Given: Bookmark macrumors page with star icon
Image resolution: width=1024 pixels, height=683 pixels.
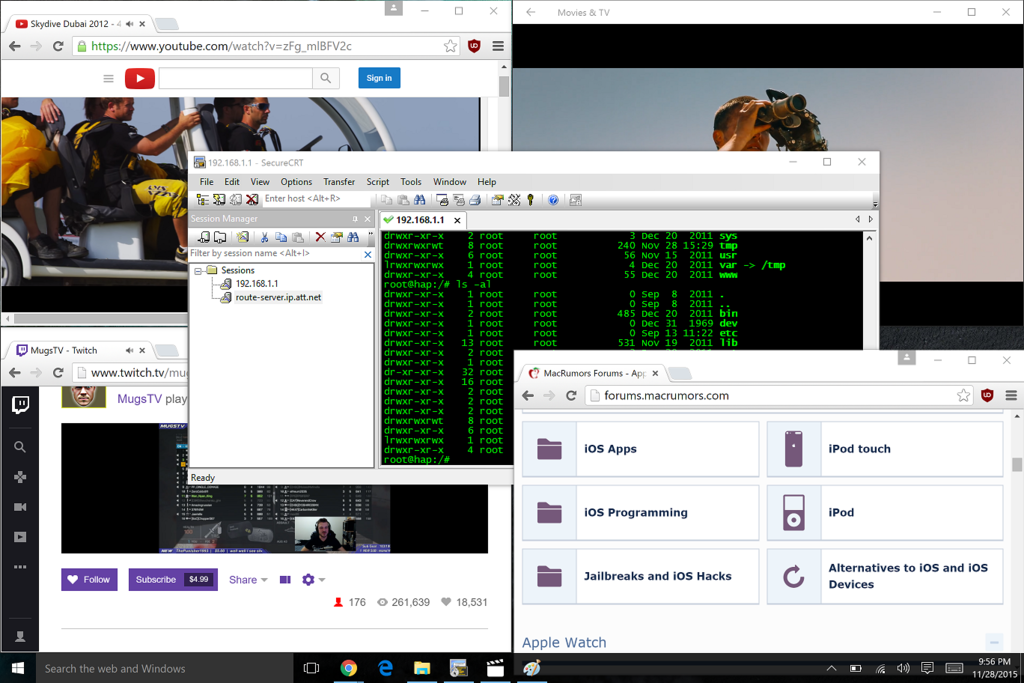Looking at the screenshot, I should tap(963, 395).
